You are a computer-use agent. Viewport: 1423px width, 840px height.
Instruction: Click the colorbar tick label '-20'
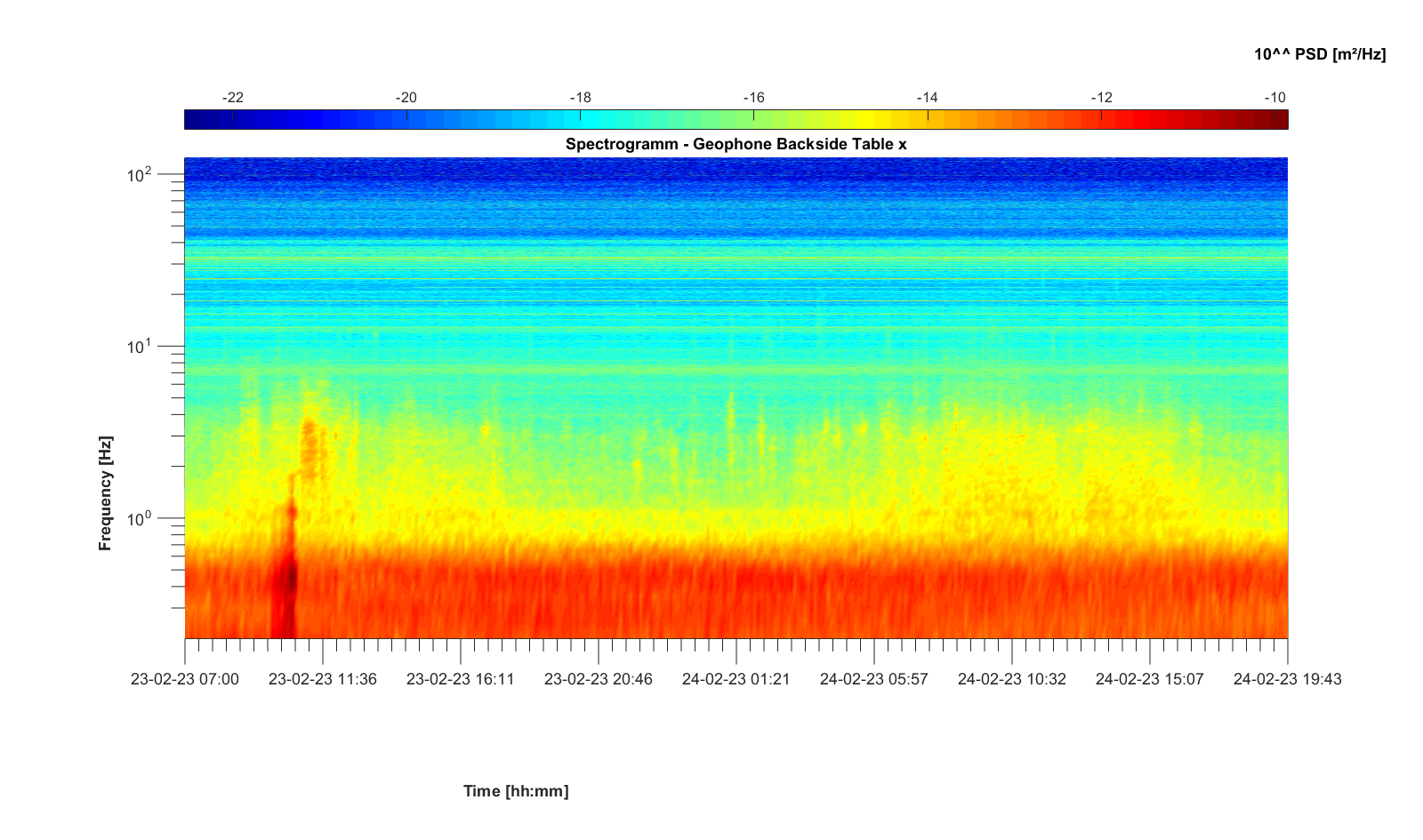[x=406, y=98]
